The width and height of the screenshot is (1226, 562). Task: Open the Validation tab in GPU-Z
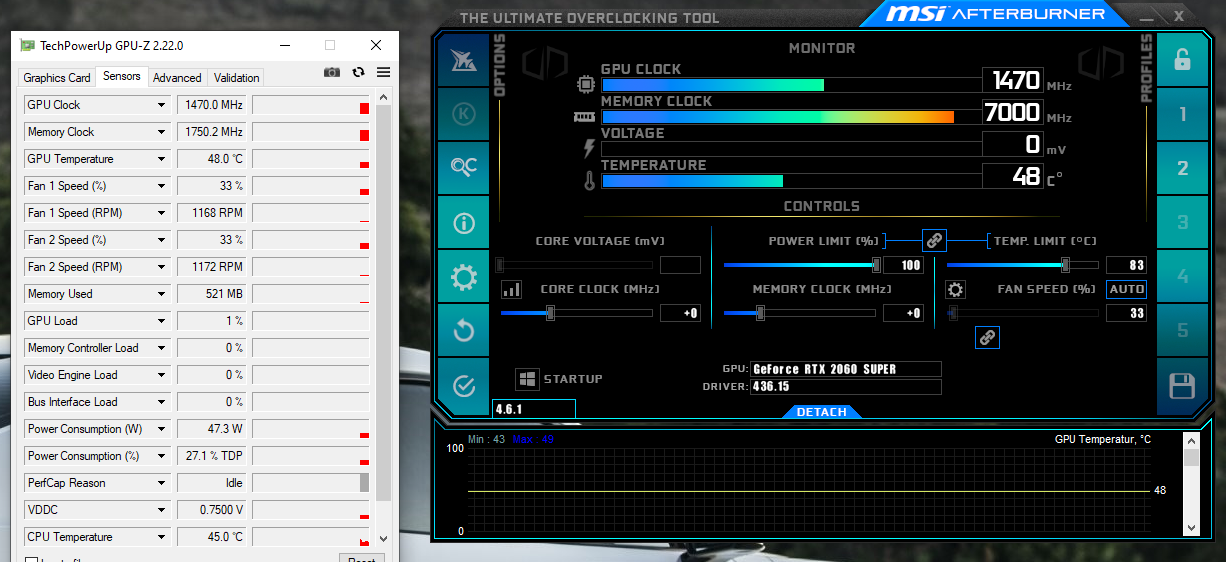pos(237,78)
